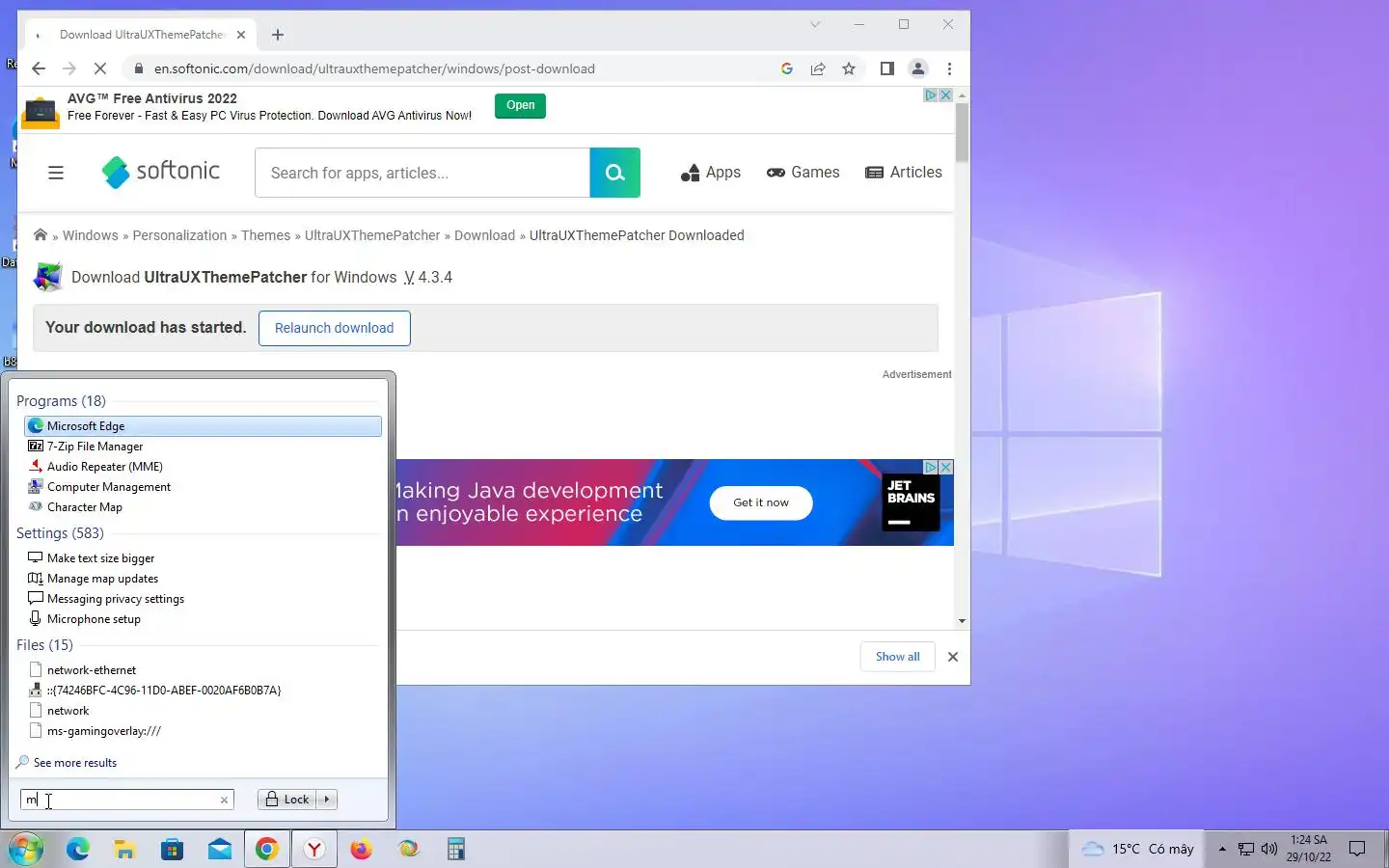Close the Download UltraUXThemePatcher tab
The image size is (1389, 868).
241,35
